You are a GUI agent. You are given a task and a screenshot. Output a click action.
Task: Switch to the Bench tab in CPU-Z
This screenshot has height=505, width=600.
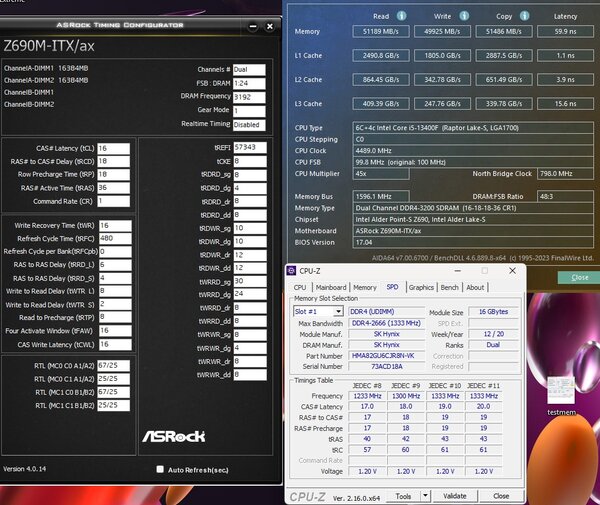(450, 287)
